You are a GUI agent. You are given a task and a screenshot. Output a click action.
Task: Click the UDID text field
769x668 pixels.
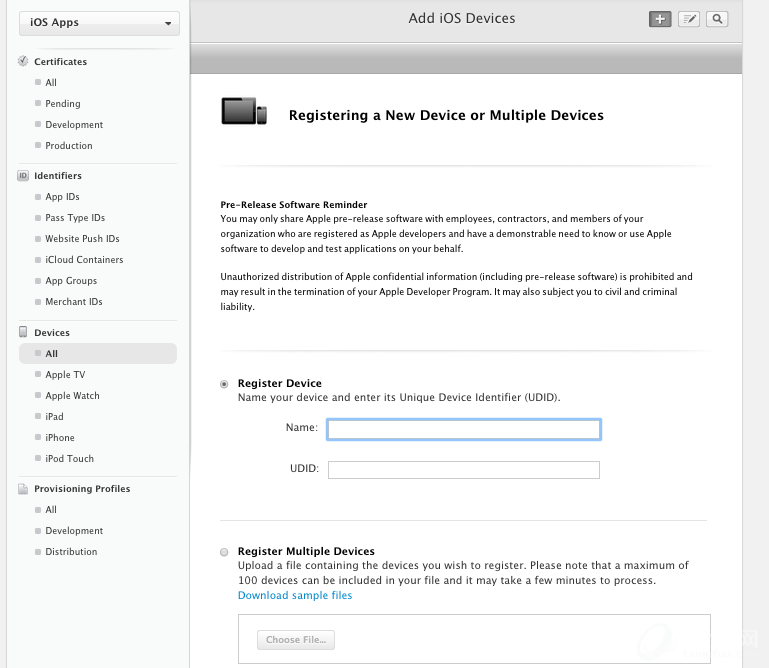(464, 470)
